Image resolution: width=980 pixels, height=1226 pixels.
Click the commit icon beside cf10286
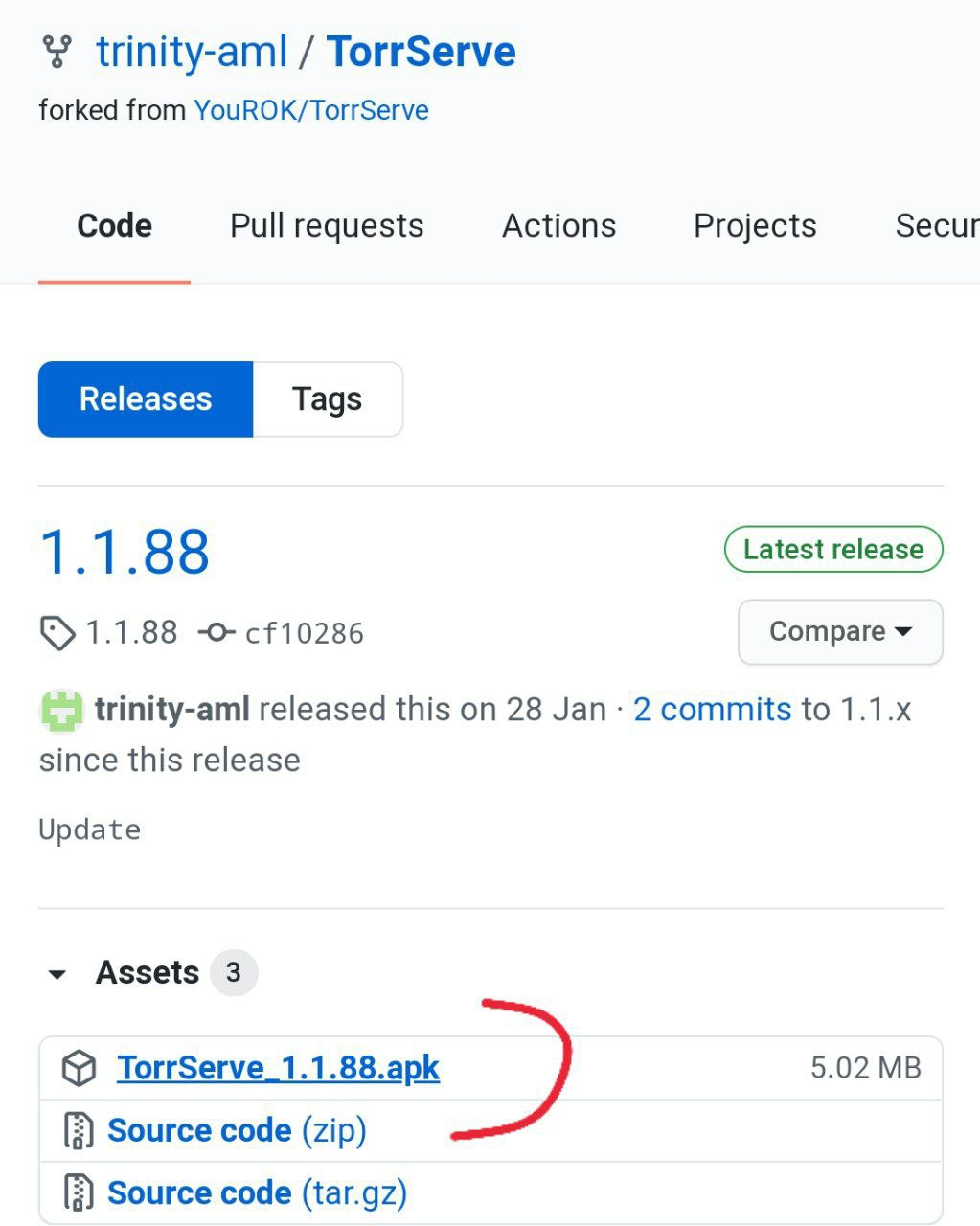pos(217,632)
